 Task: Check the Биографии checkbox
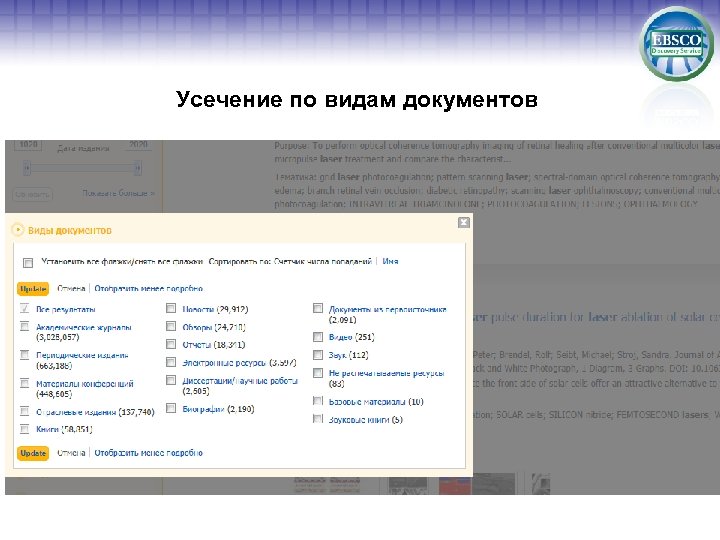[x=171, y=408]
